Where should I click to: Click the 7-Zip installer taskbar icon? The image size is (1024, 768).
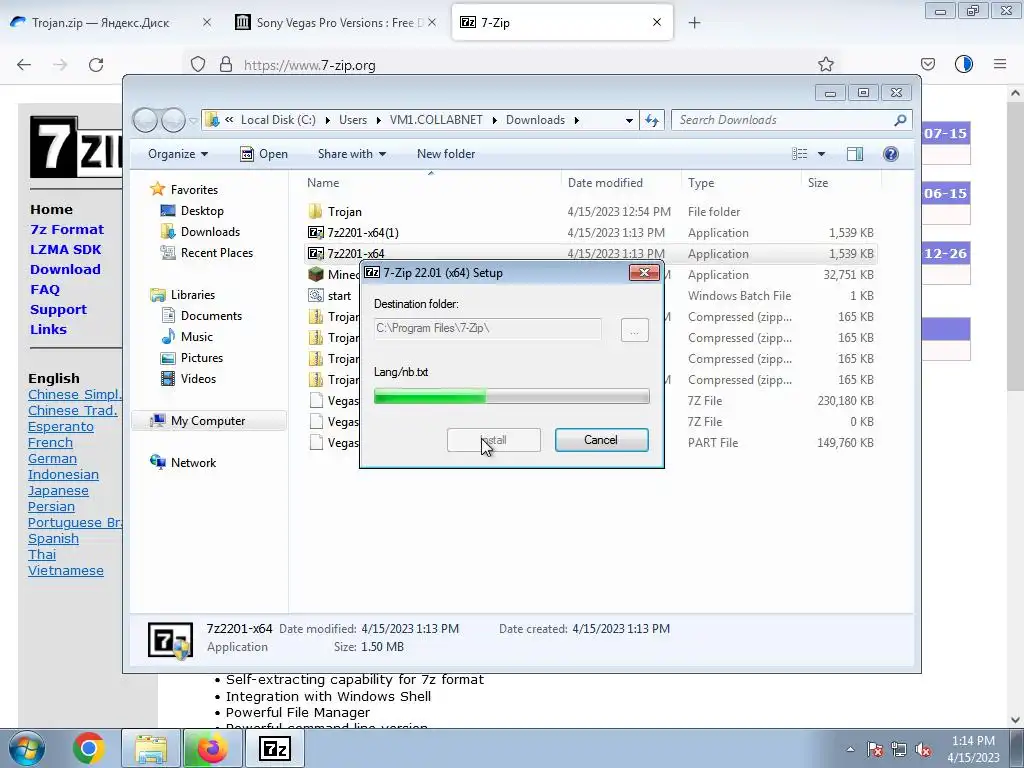click(x=275, y=748)
